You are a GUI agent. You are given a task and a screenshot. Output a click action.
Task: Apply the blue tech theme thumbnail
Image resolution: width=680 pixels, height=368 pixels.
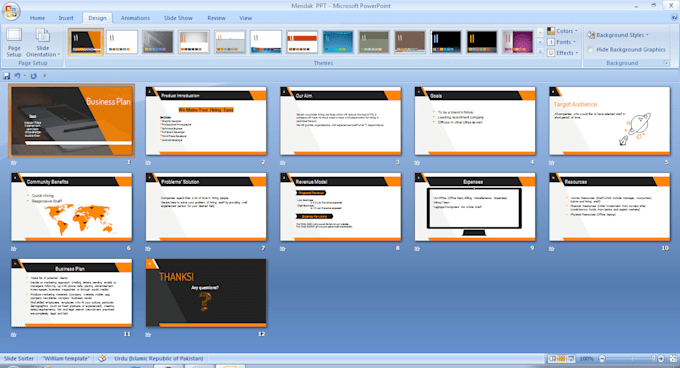tap(338, 42)
